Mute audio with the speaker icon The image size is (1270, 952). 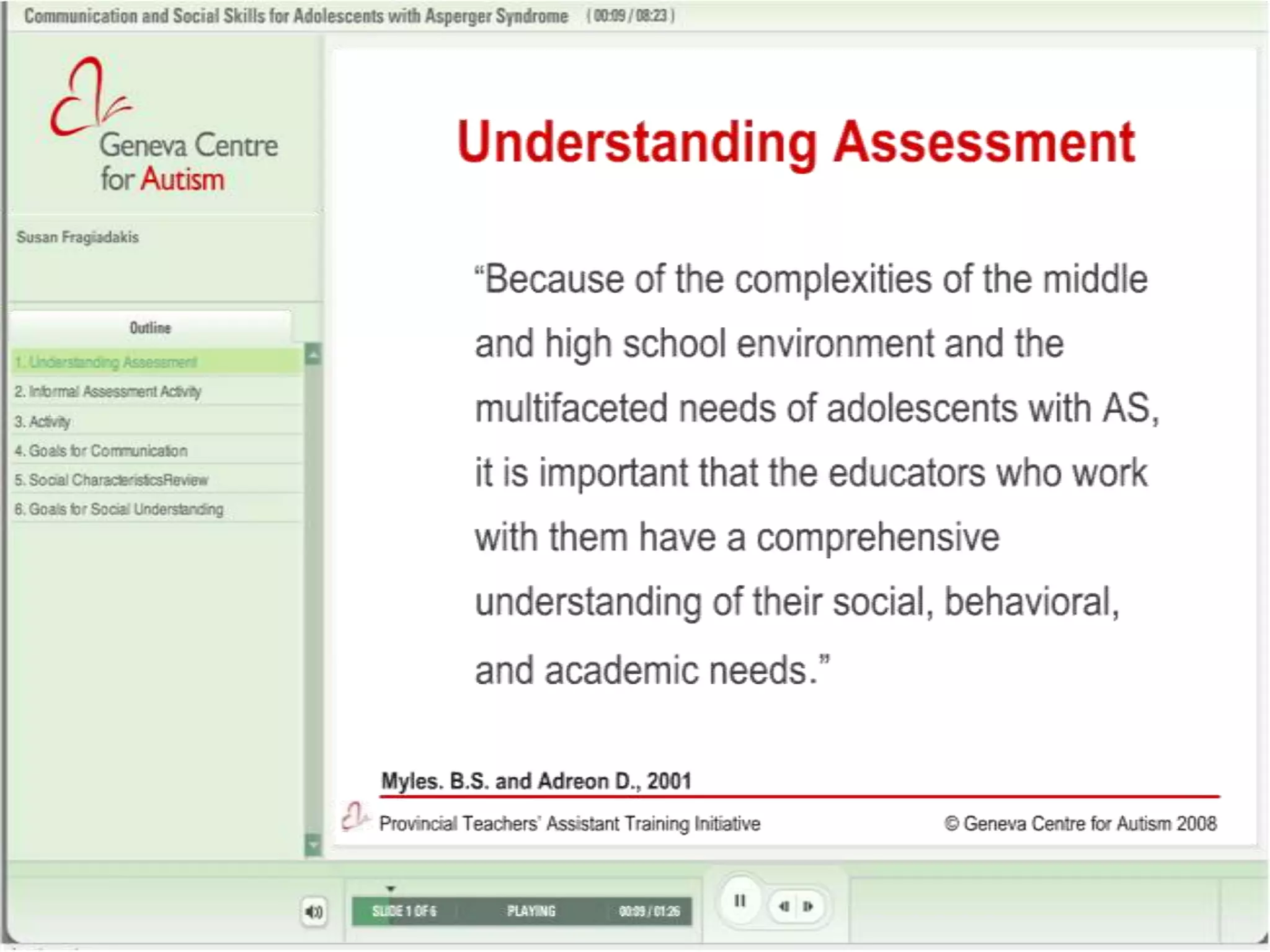[314, 912]
